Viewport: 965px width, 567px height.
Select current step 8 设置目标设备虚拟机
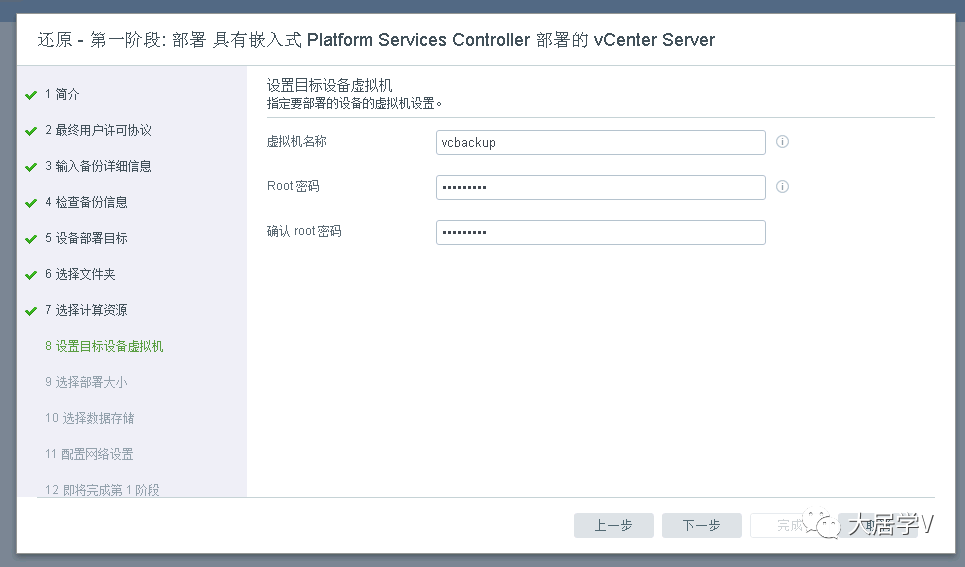[104, 346]
